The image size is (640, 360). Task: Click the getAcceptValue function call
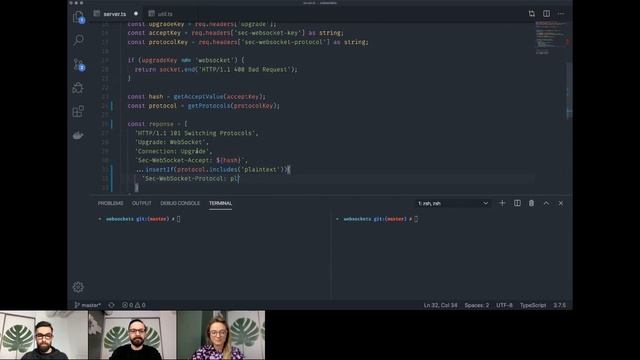[198, 97]
